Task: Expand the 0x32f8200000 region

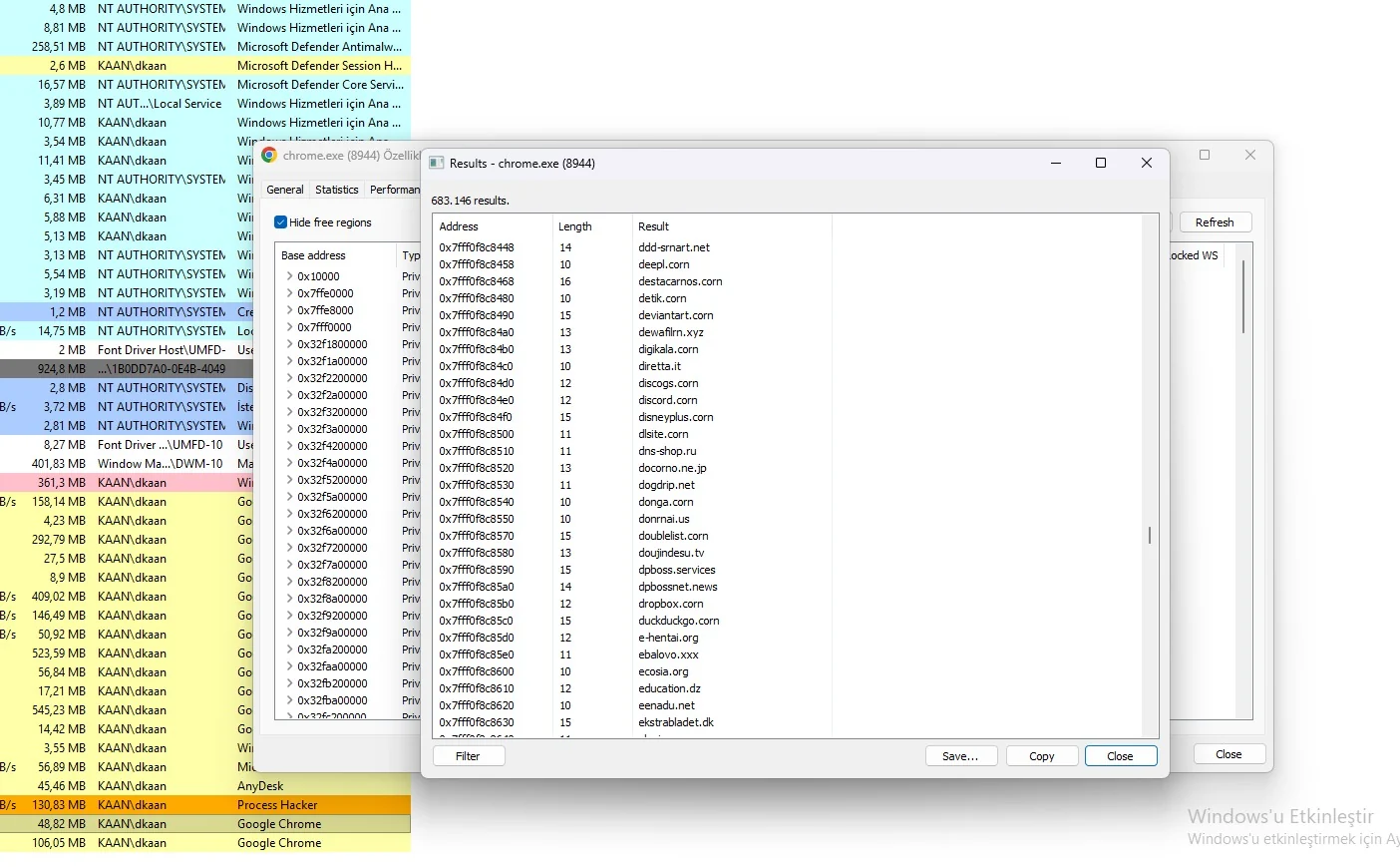Action: coord(289,582)
